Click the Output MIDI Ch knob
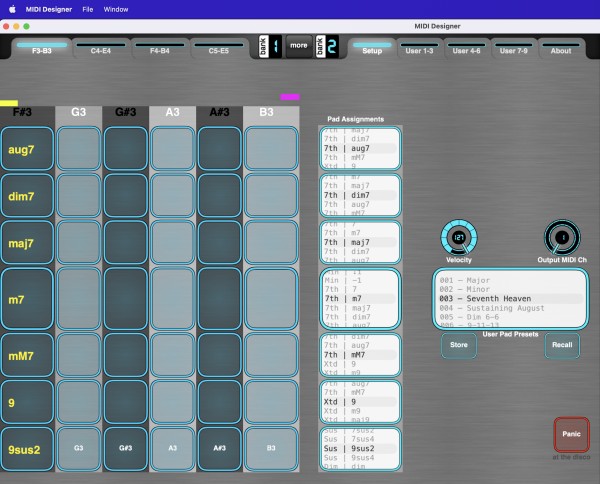600x484 pixels. click(x=562, y=238)
